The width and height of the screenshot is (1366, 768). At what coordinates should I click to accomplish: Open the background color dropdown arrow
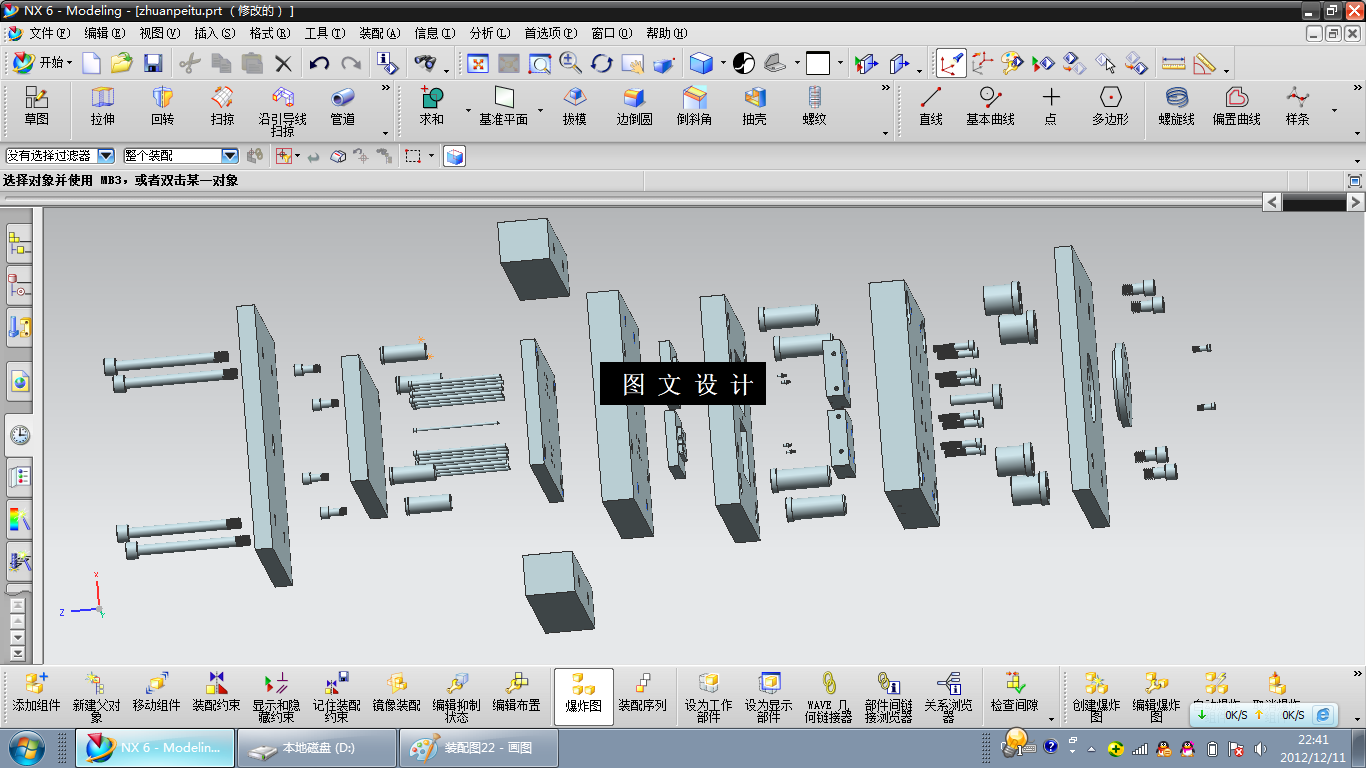[x=840, y=63]
